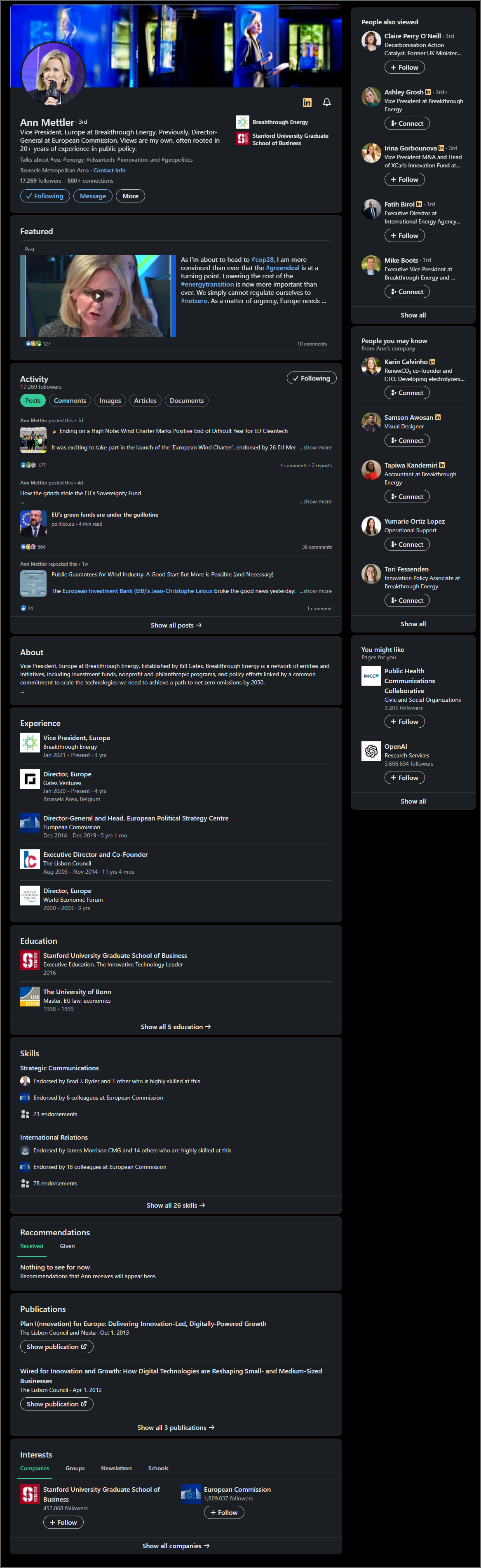Click the 23 endorsements people icon

click(x=25, y=1114)
